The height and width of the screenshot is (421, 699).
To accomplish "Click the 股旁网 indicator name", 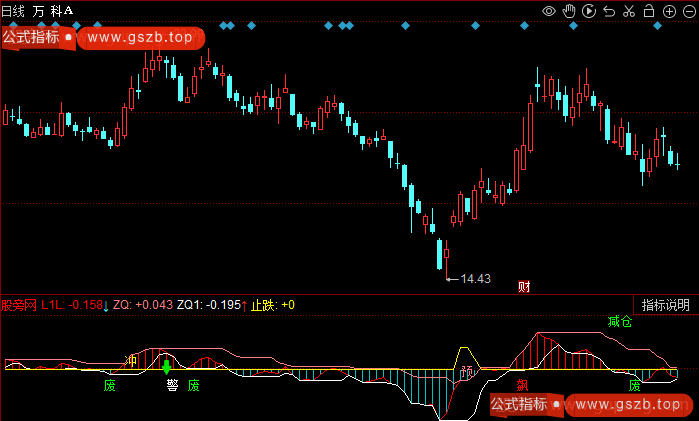I will pos(19,305).
